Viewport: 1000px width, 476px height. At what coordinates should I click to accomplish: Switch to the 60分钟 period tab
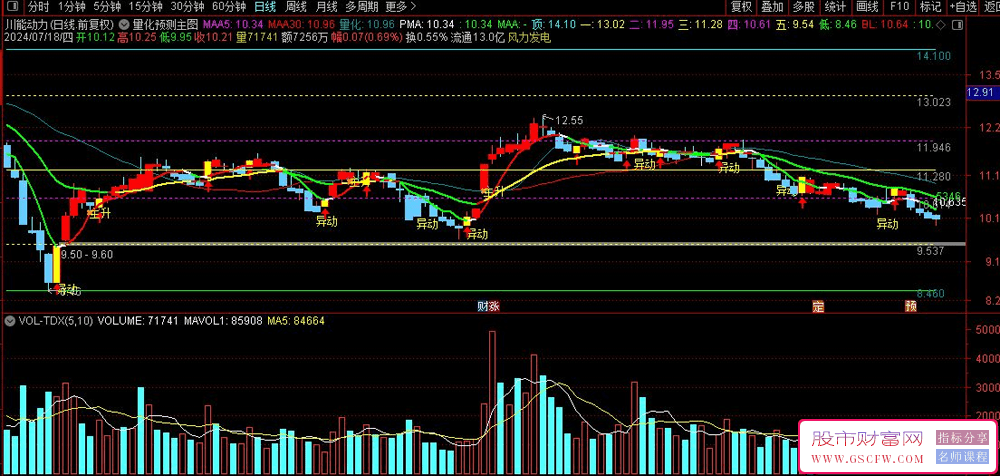click(229, 7)
